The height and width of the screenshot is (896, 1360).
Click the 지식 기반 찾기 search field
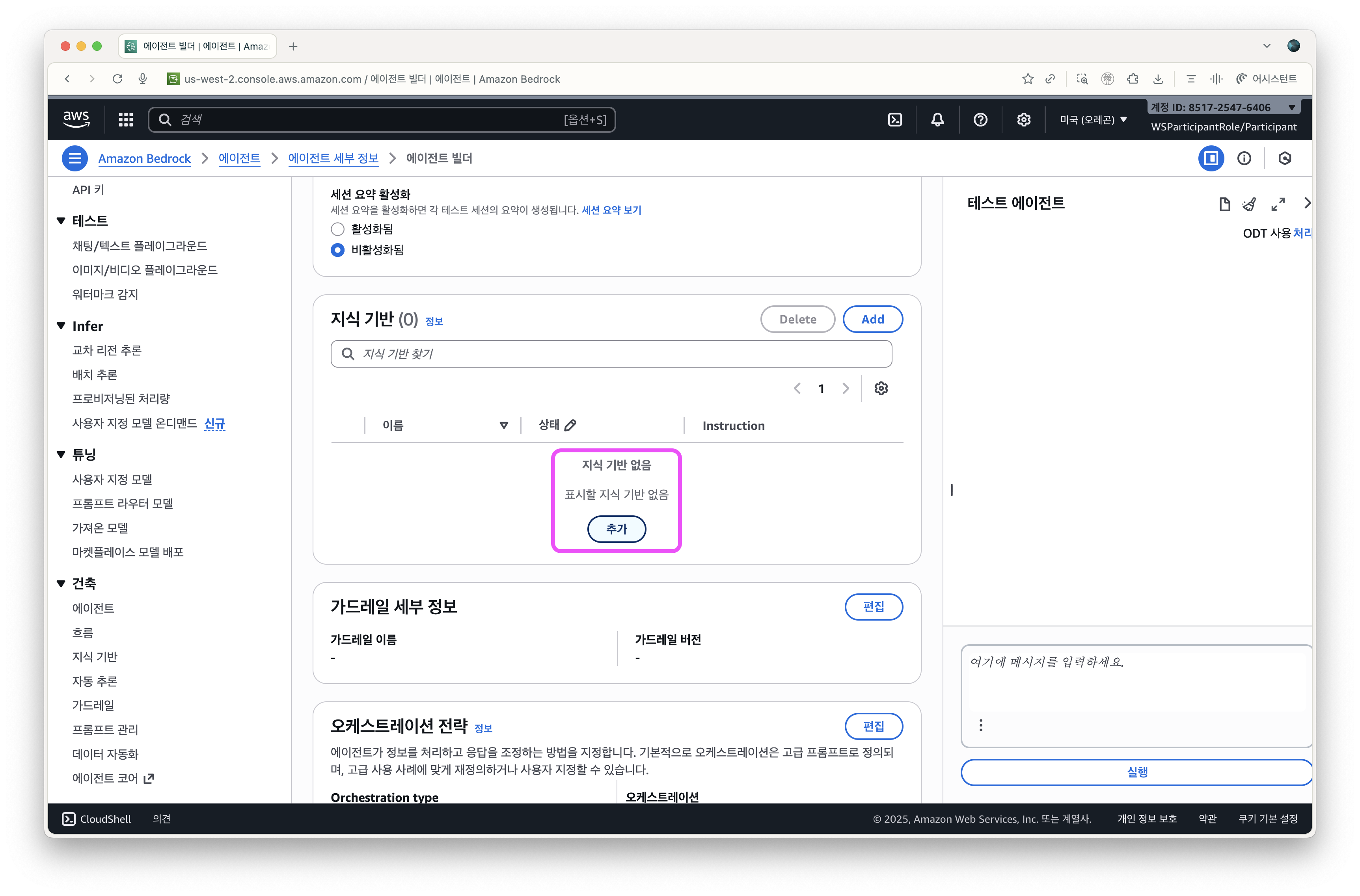(x=611, y=354)
